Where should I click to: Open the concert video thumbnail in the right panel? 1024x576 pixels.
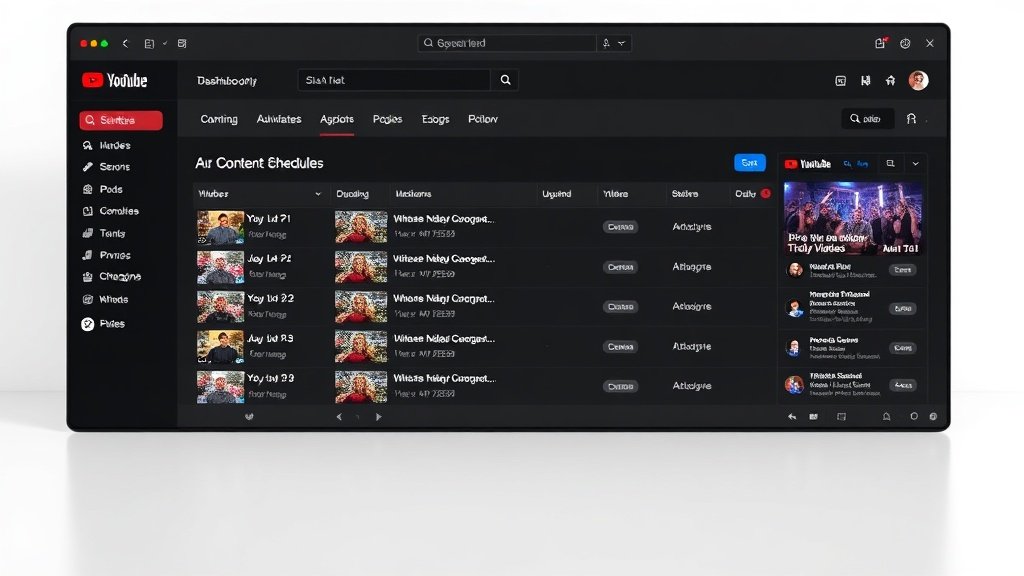tap(853, 218)
